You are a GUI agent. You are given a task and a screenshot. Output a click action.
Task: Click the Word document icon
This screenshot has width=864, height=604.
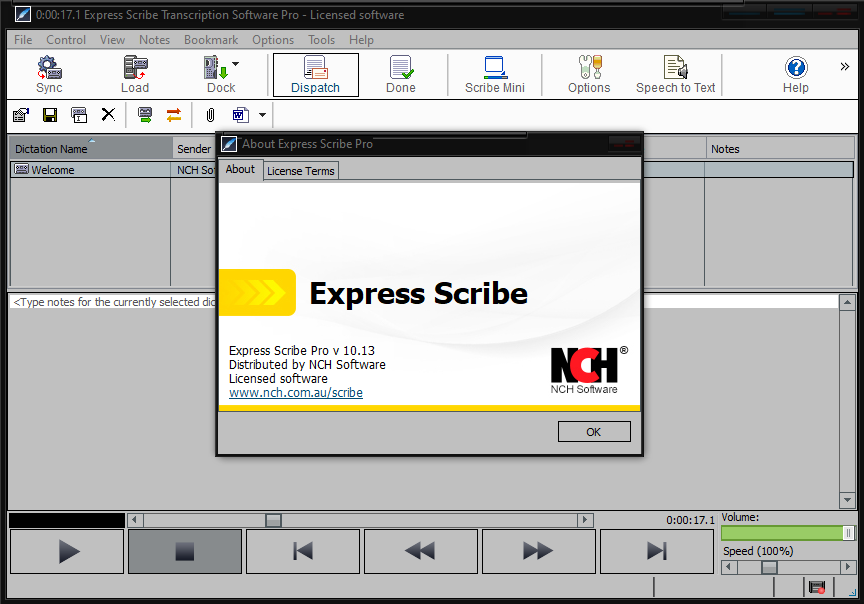[x=241, y=115]
